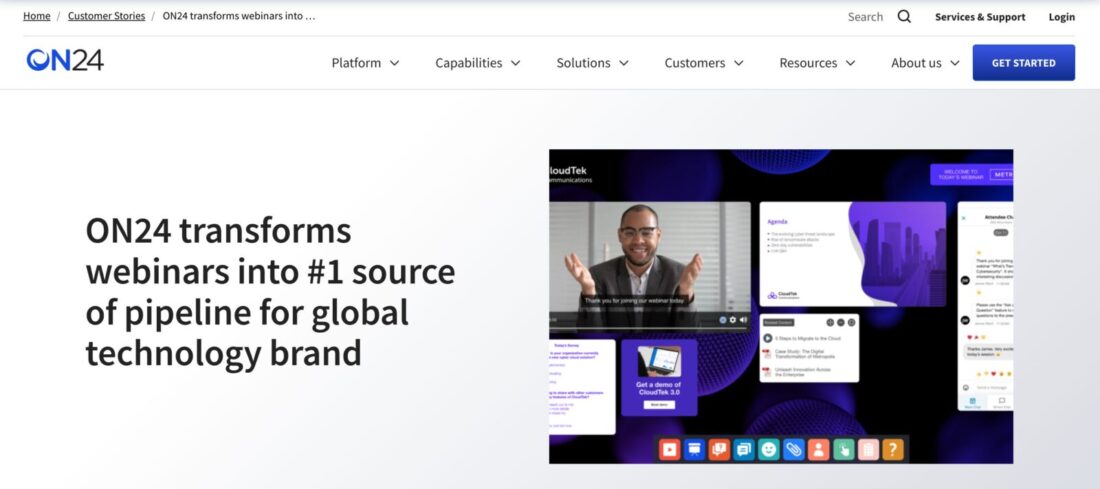
Task: Expand the Capabilities dropdown menu
Action: coord(477,63)
